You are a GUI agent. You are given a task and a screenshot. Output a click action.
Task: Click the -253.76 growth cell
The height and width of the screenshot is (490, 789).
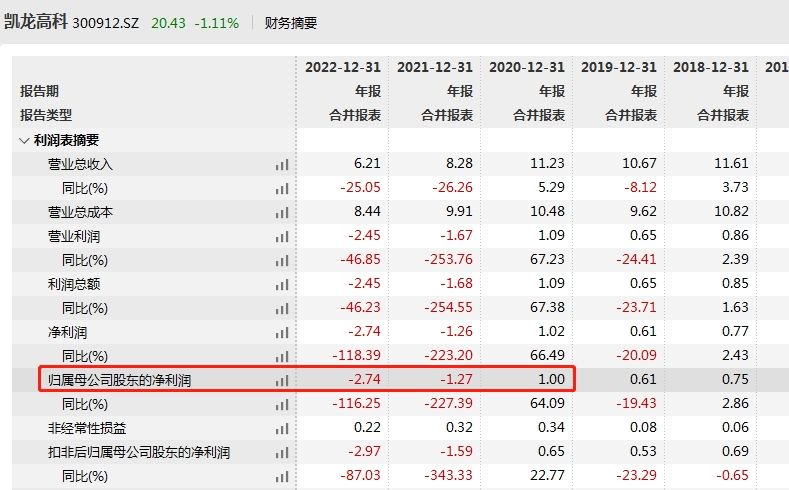pos(448,260)
